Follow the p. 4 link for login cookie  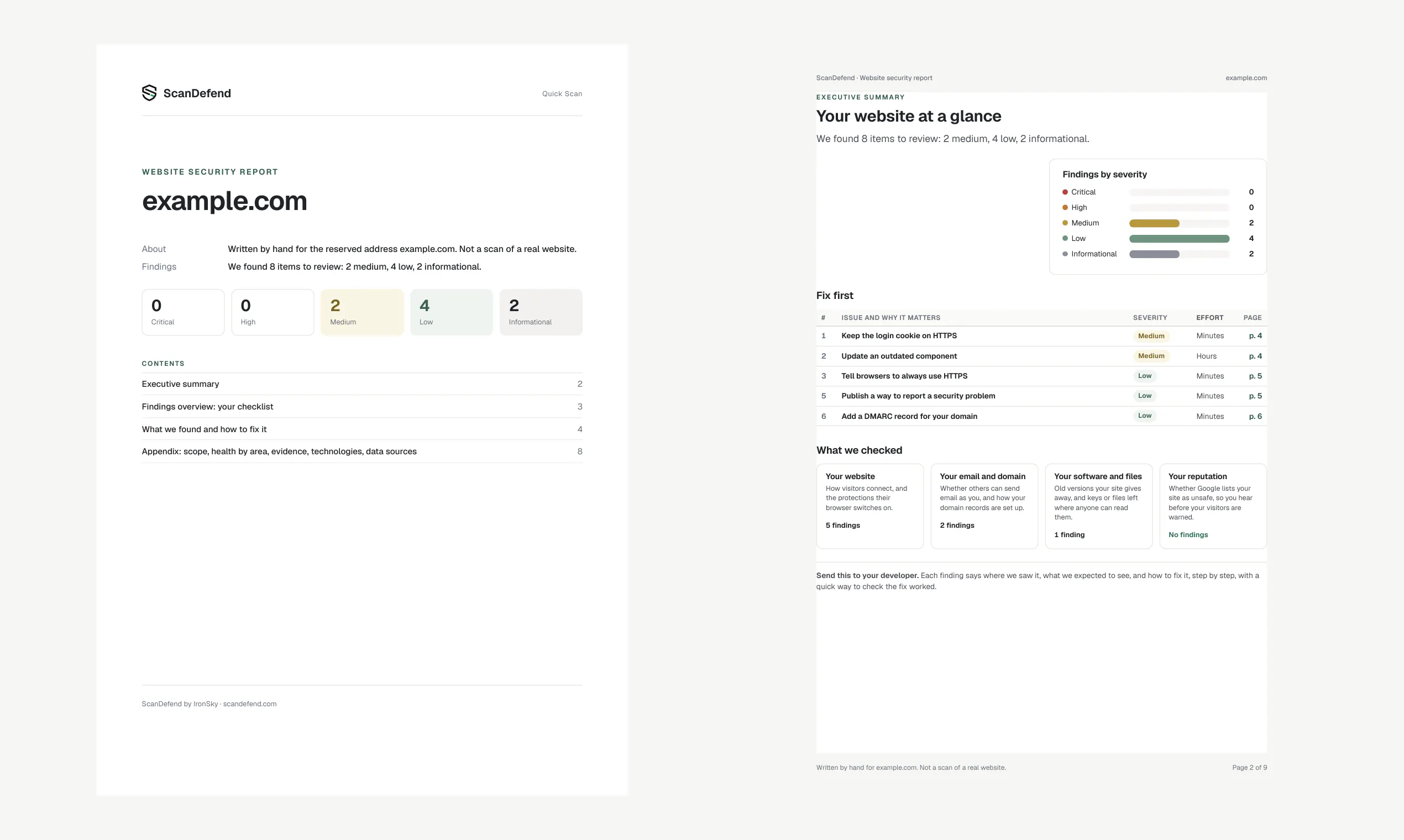pos(1255,335)
